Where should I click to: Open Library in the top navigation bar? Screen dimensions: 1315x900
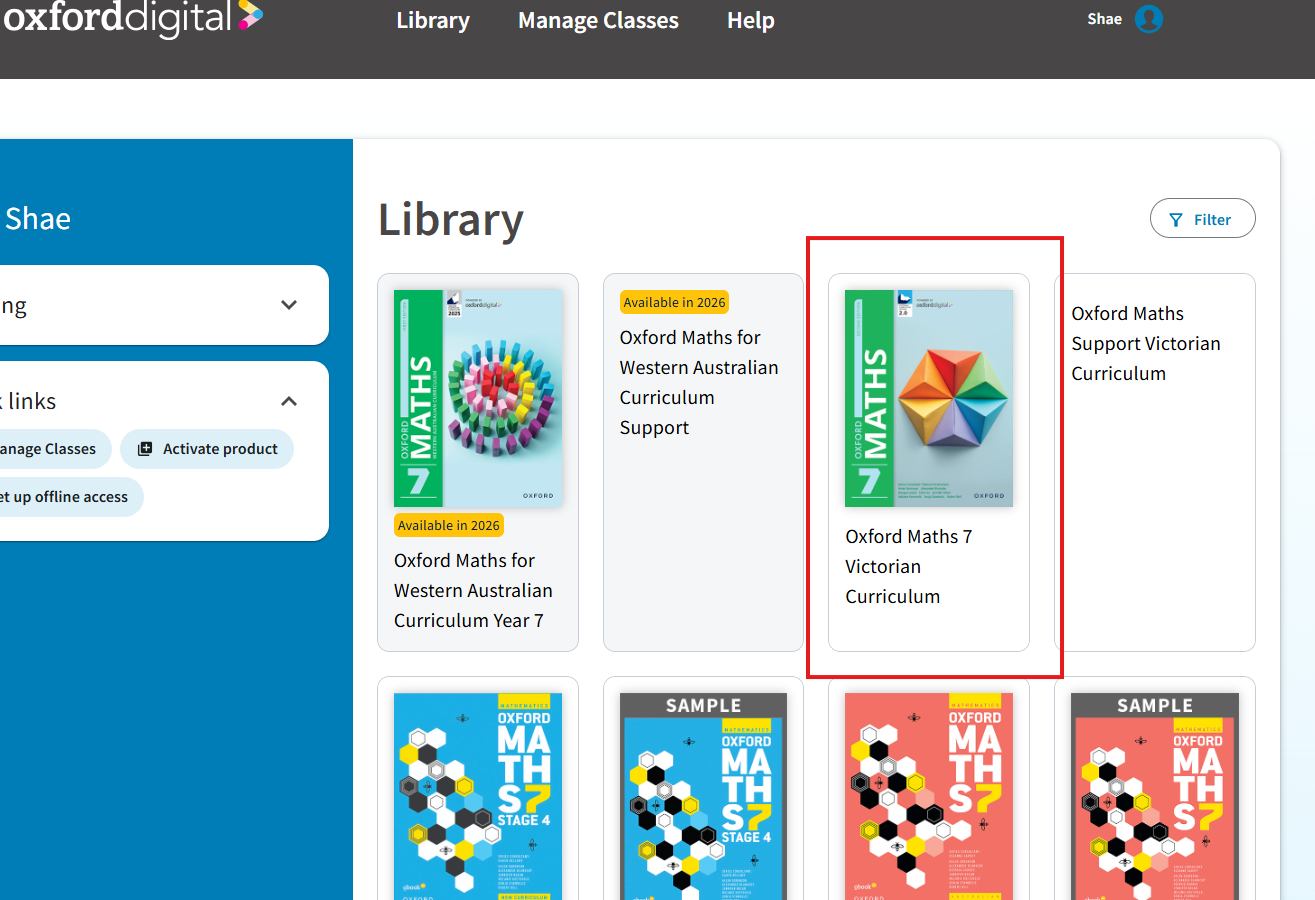click(x=433, y=20)
